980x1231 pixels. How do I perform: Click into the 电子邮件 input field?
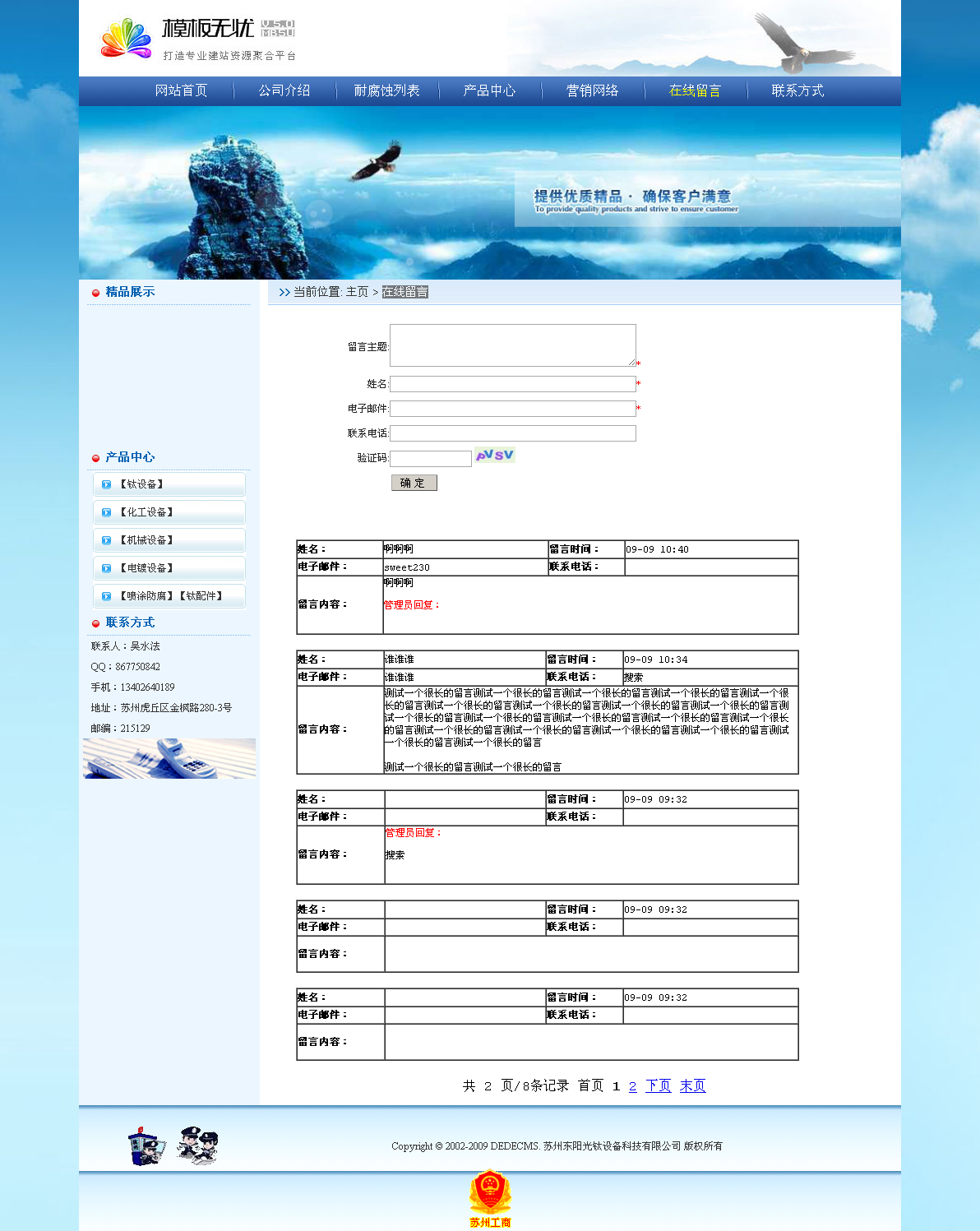(512, 409)
